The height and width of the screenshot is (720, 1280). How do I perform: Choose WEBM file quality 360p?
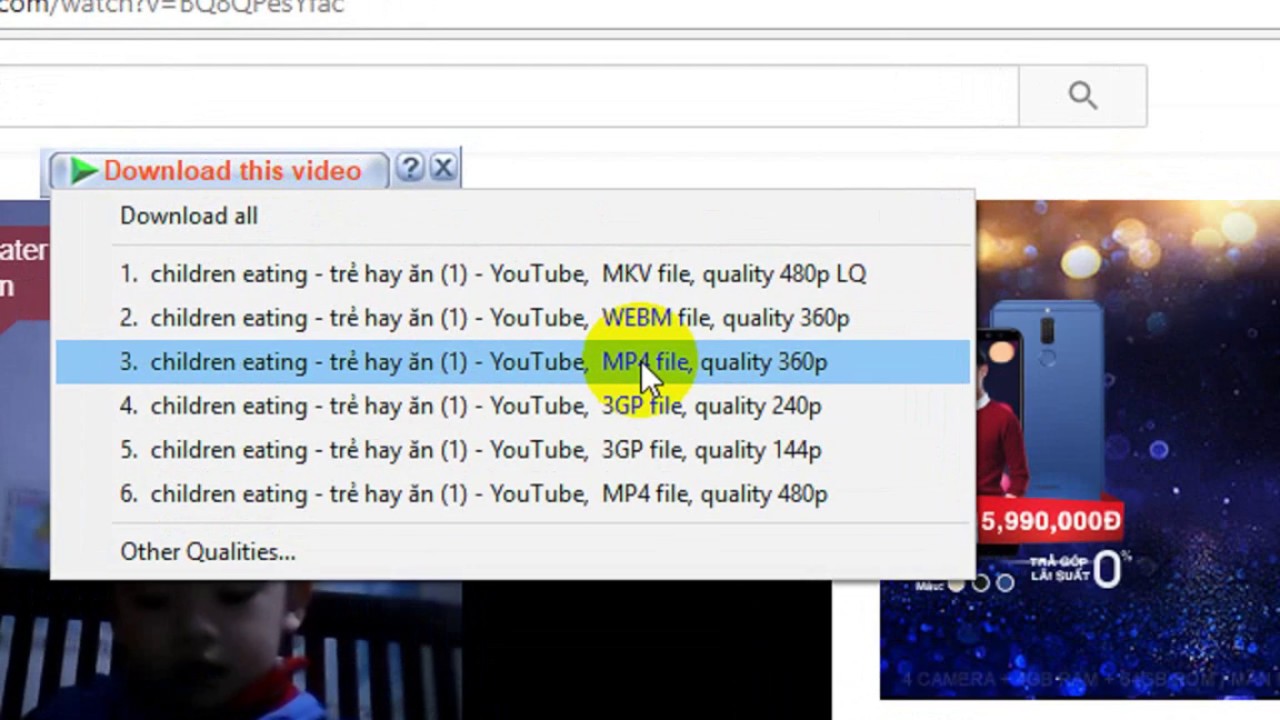[x=512, y=318]
